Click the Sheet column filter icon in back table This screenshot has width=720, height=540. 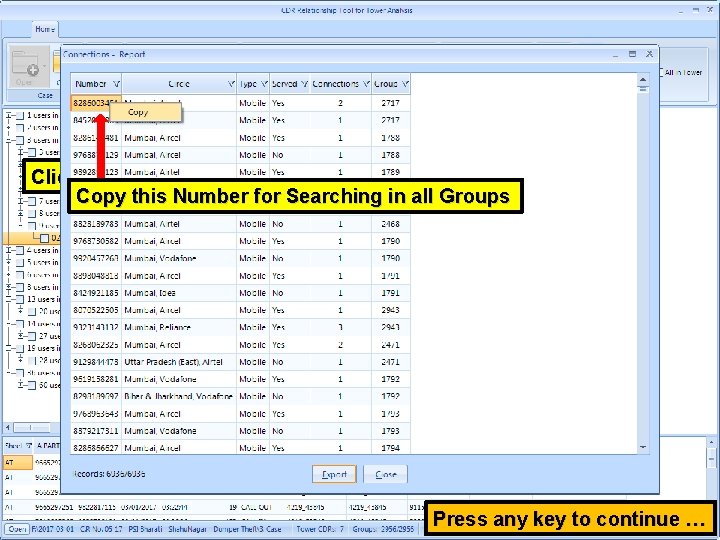[28, 445]
